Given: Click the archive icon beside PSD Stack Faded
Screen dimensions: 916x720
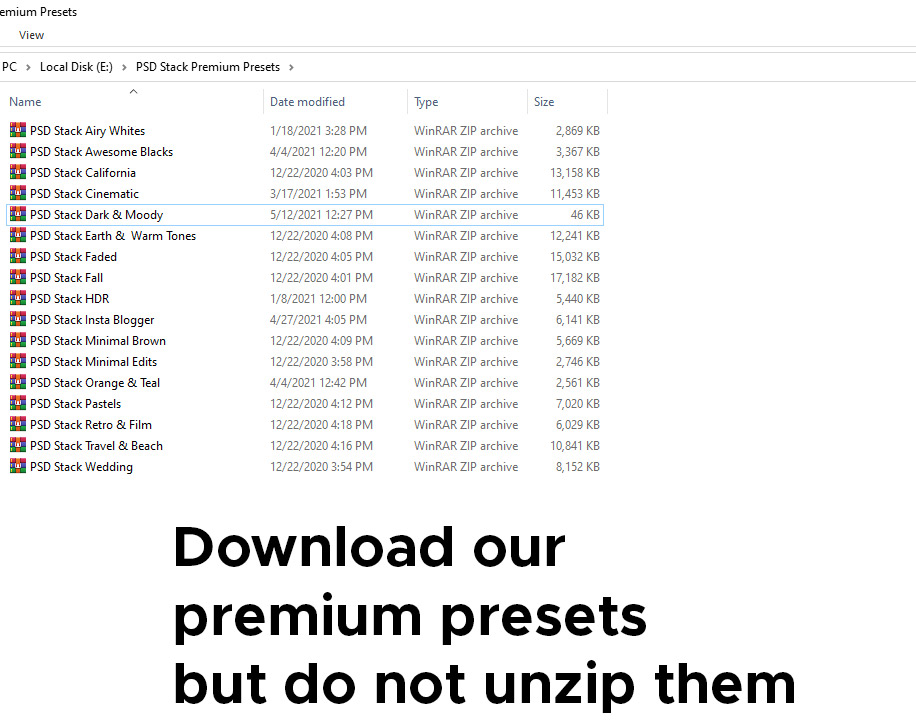Looking at the screenshot, I should [18, 256].
